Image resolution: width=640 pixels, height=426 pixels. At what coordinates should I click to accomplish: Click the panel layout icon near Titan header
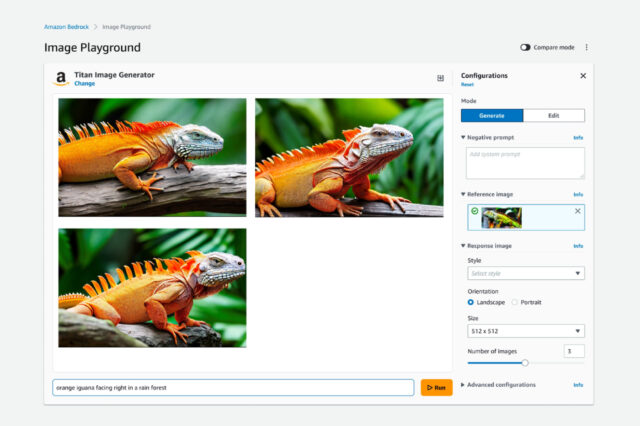pos(441,78)
